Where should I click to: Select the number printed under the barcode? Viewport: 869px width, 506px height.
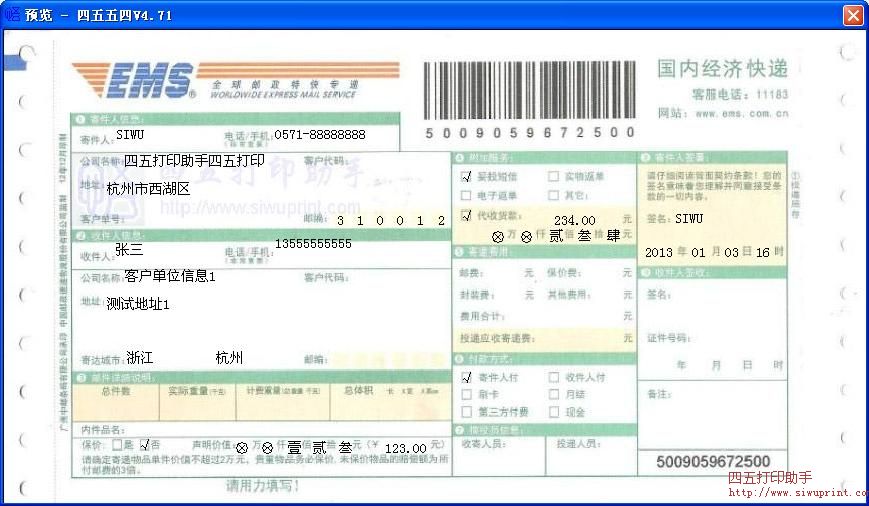[529, 132]
